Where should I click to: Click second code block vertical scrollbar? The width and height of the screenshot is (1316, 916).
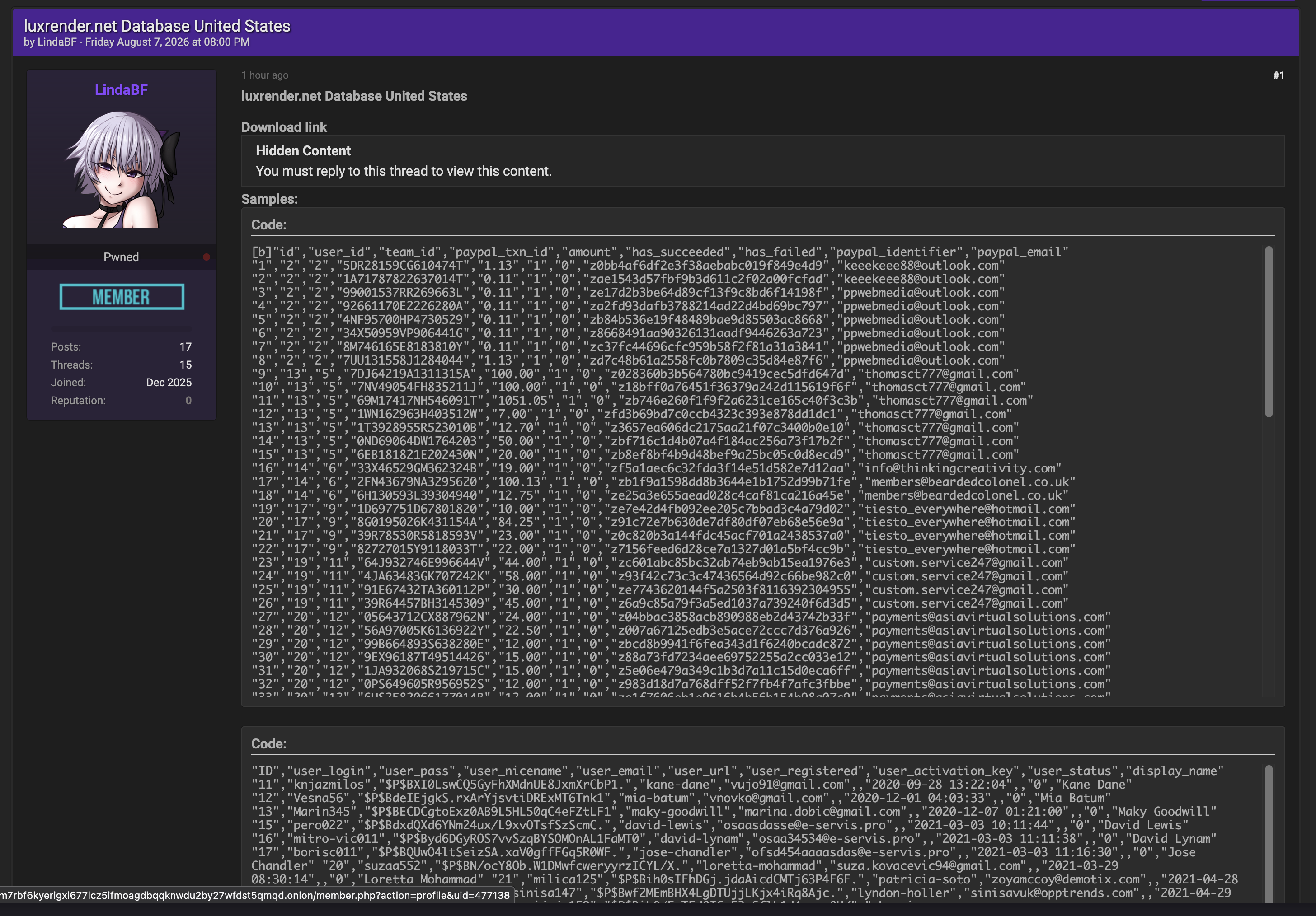pyautogui.click(x=1269, y=833)
